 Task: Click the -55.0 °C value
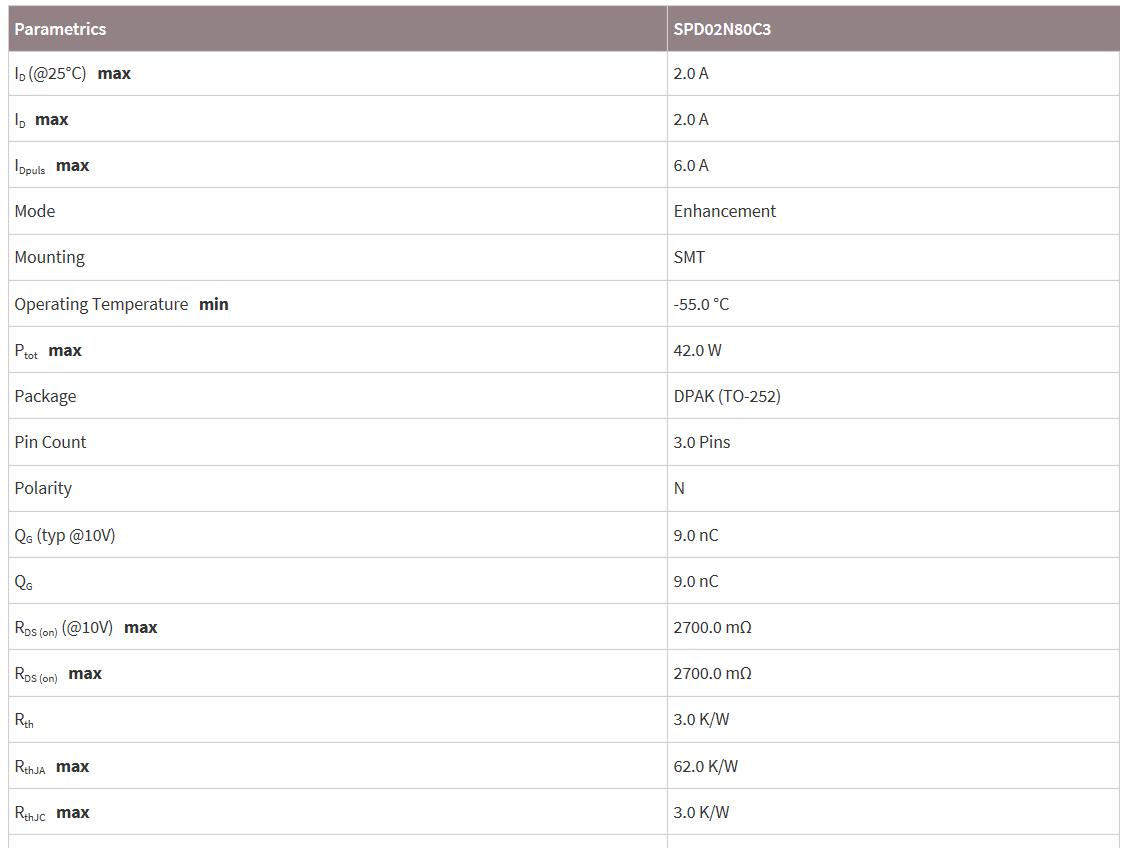701,304
